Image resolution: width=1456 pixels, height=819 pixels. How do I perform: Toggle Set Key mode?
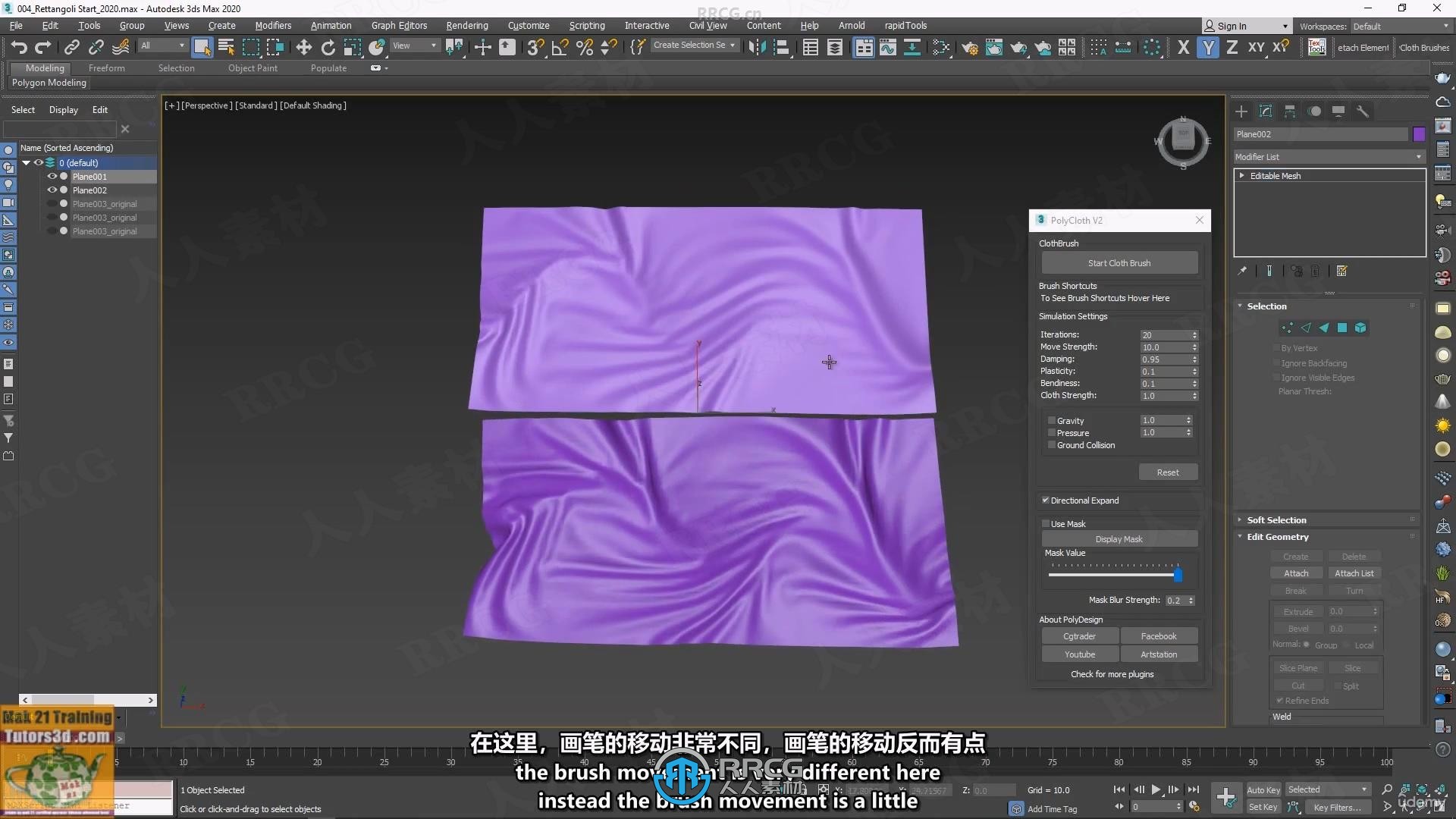[x=1263, y=808]
